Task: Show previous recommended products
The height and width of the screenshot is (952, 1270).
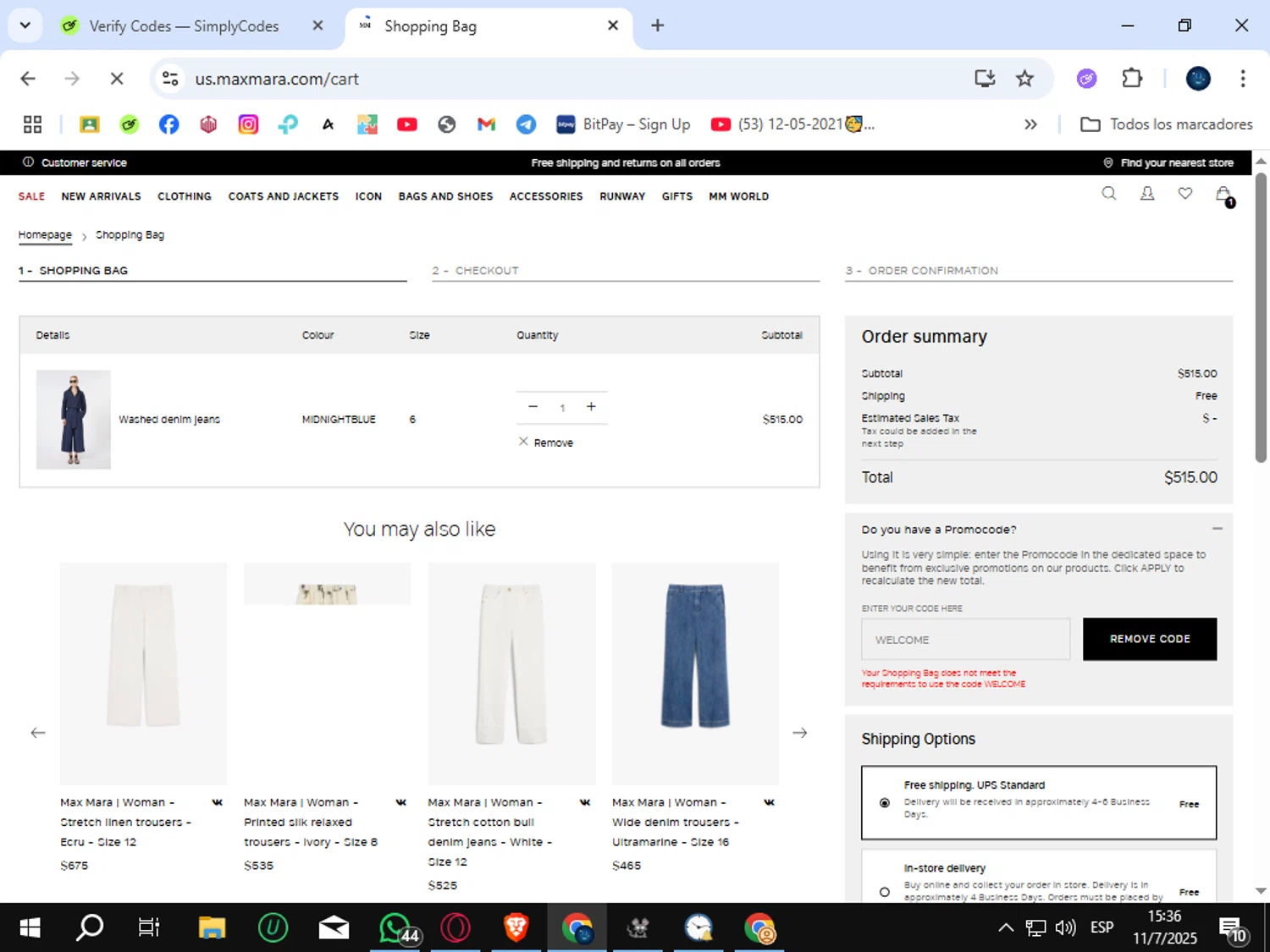Action: (38, 733)
